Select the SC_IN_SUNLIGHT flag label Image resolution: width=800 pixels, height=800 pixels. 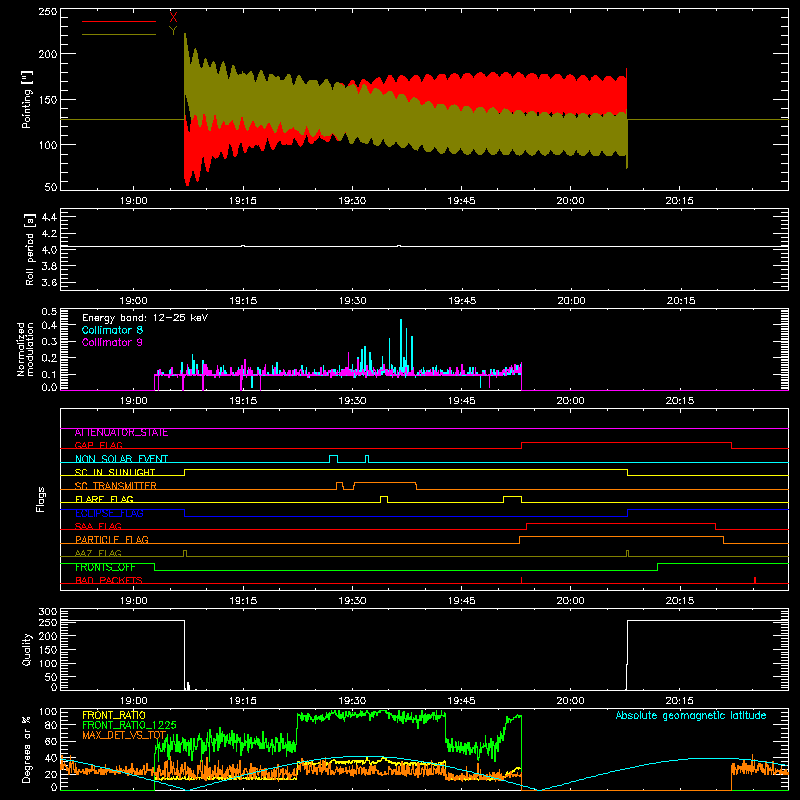point(115,472)
